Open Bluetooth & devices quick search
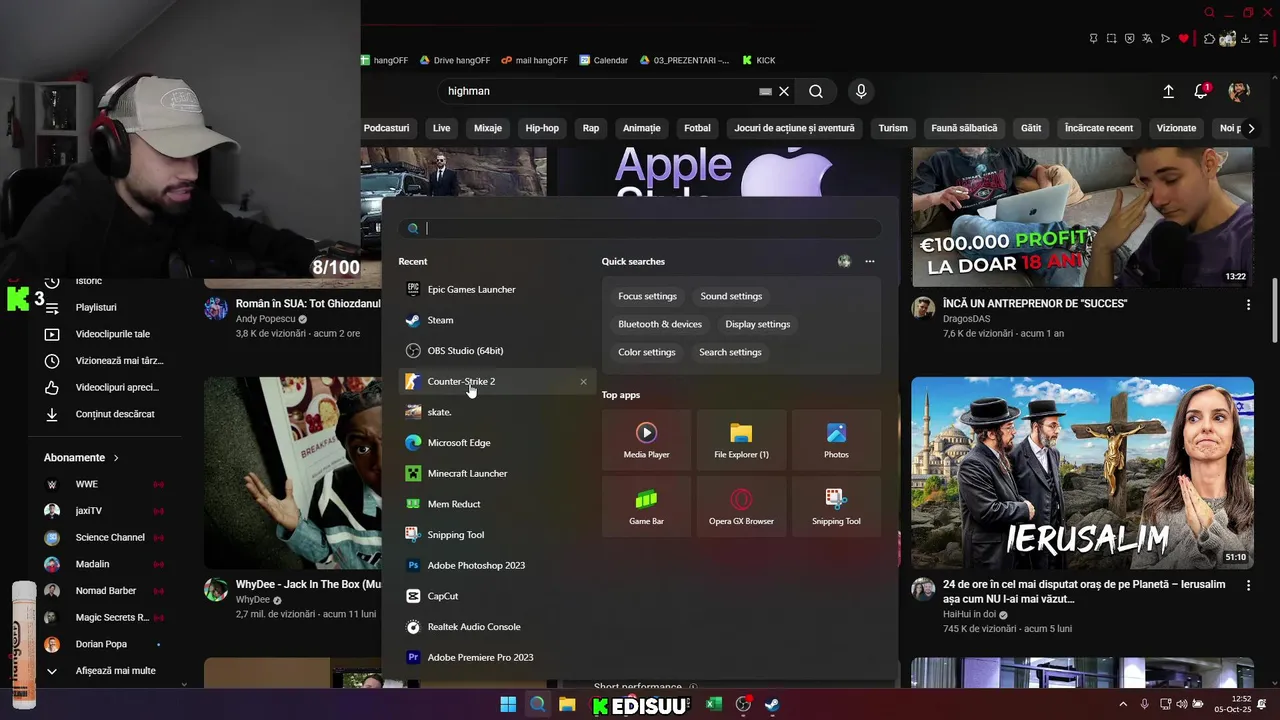Screen dimensions: 1280x720 pos(660,324)
